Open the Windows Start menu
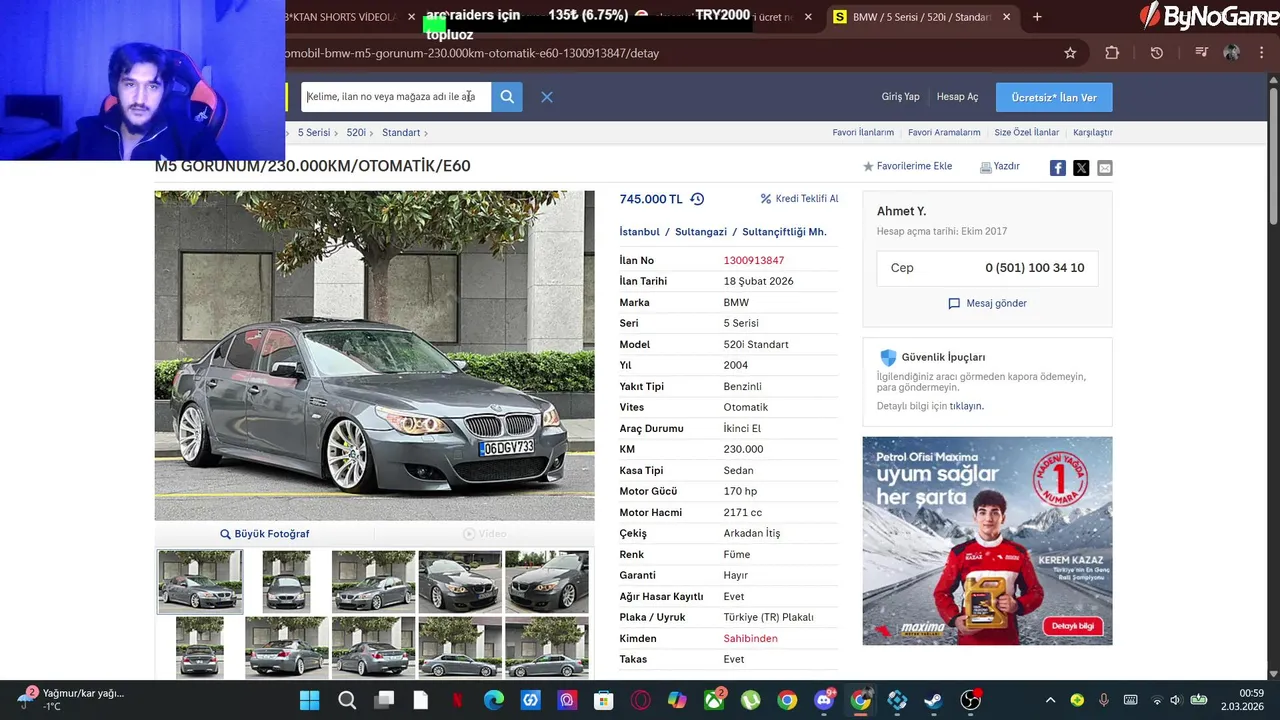1280x720 pixels. pyautogui.click(x=309, y=700)
